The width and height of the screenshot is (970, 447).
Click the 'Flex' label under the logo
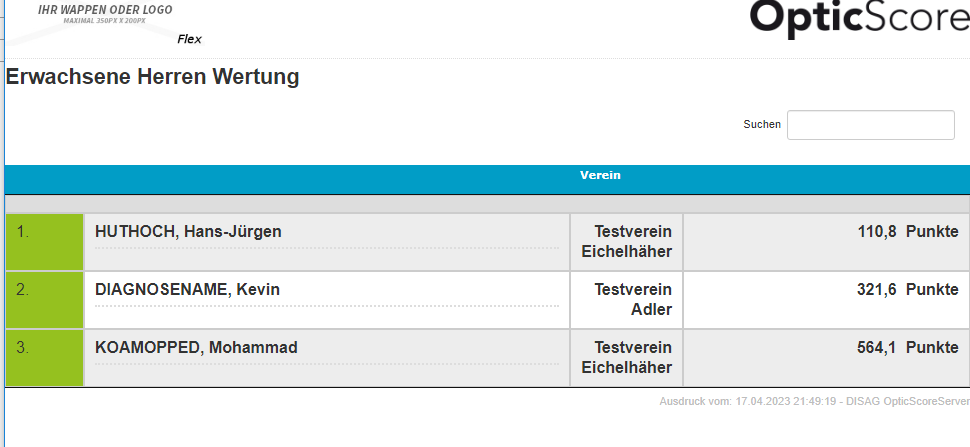tap(189, 40)
